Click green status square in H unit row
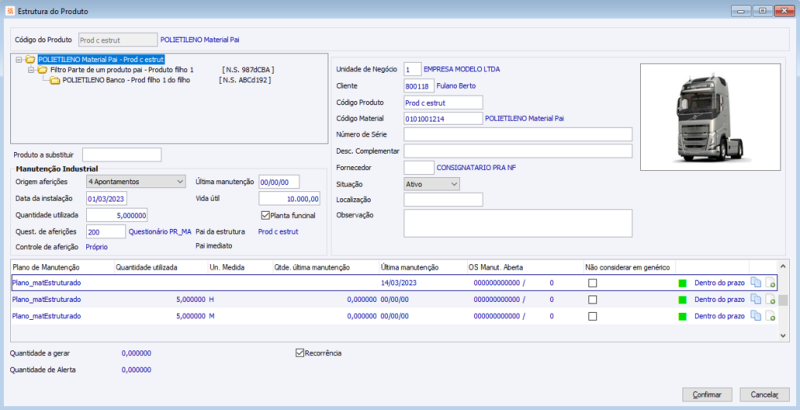Viewport: 800px width, 410px height. tap(682, 300)
